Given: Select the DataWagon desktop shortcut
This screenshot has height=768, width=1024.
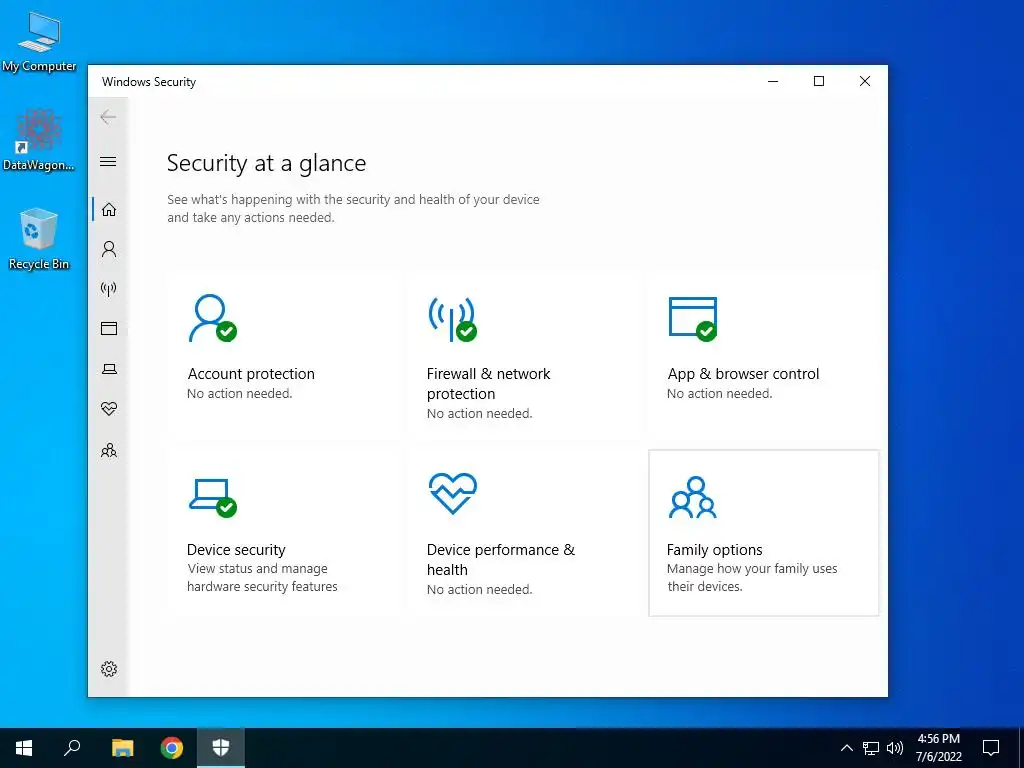Looking at the screenshot, I should click(39, 140).
